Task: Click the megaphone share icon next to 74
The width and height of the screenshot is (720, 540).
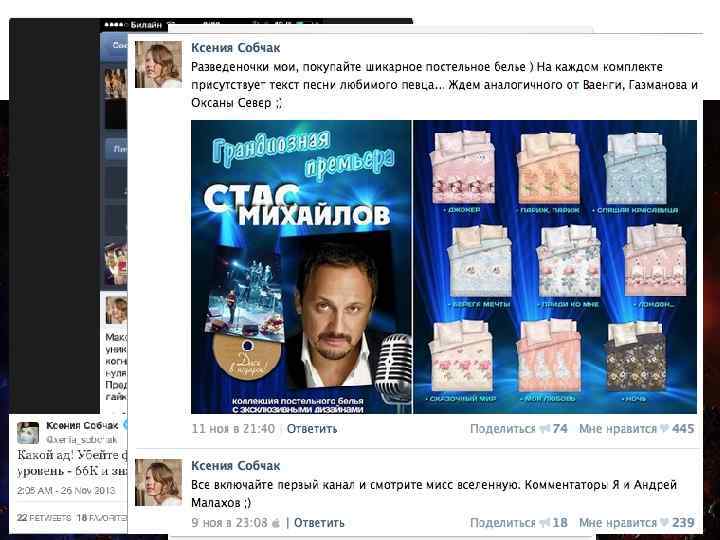Action: (545, 429)
